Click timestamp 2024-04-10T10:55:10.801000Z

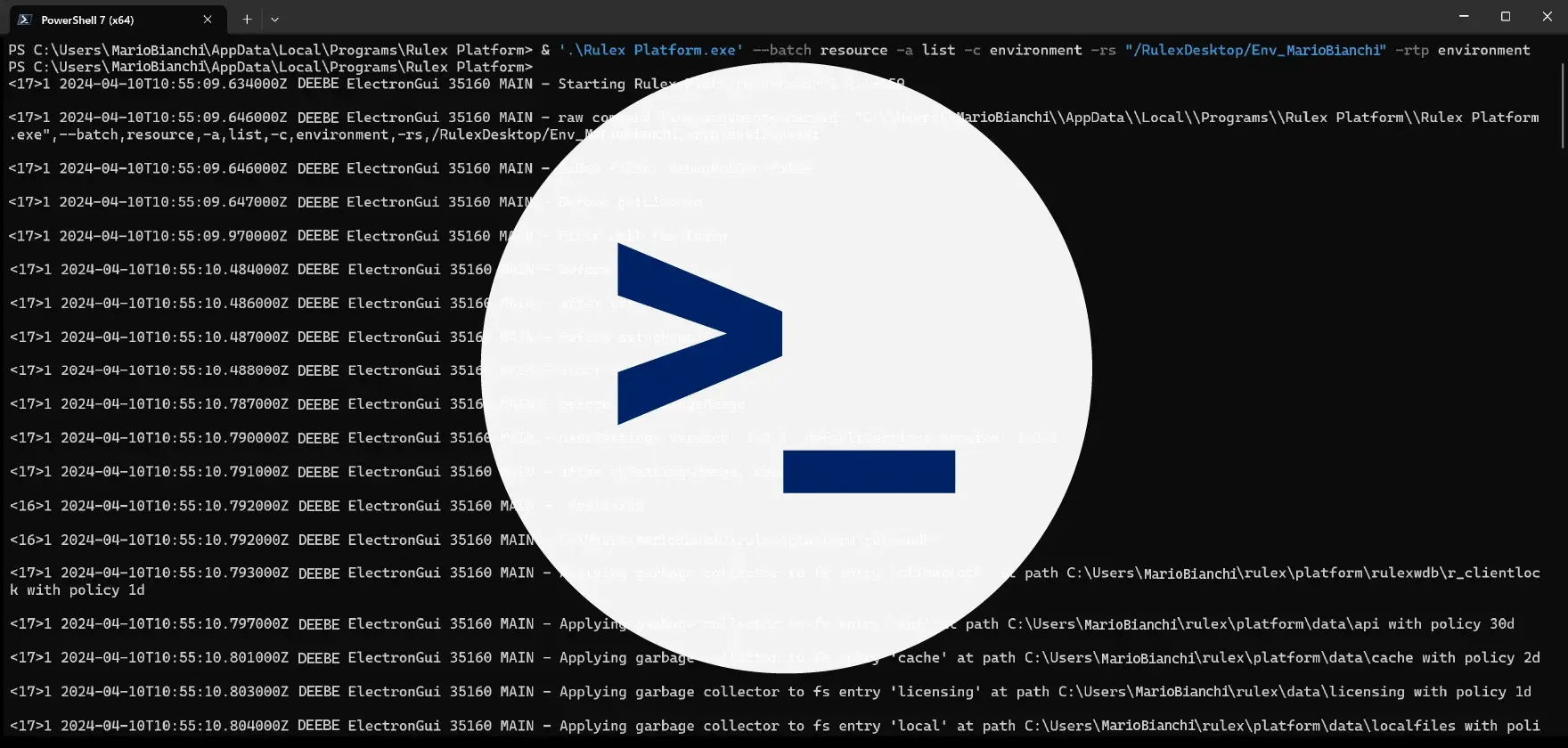click(175, 658)
